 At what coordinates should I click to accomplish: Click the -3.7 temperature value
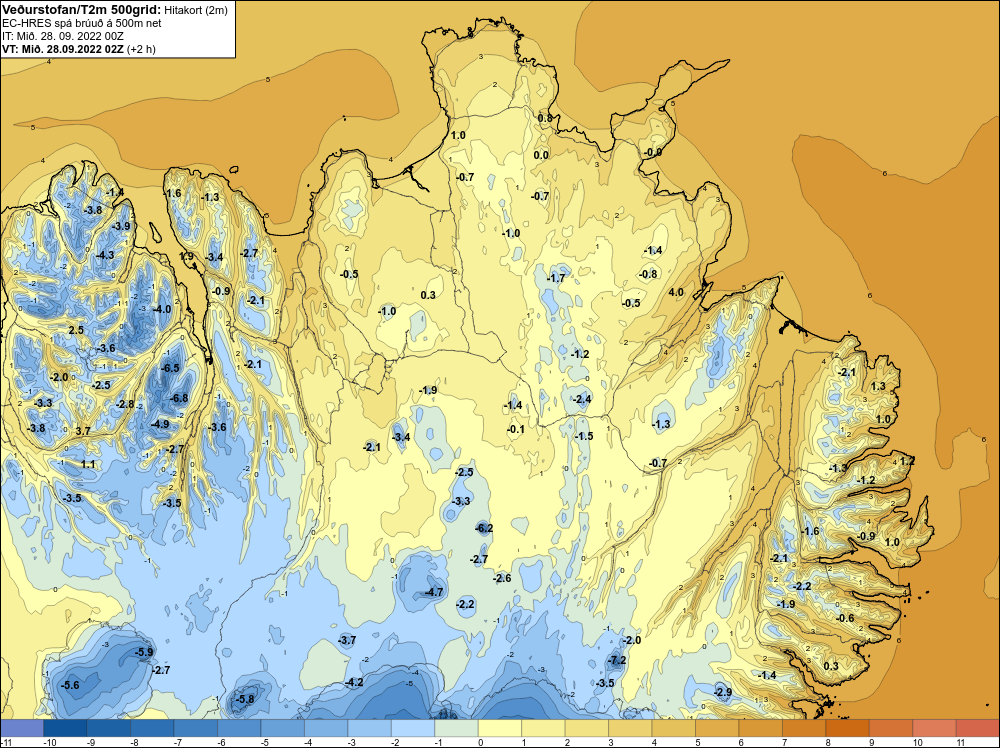click(346, 640)
